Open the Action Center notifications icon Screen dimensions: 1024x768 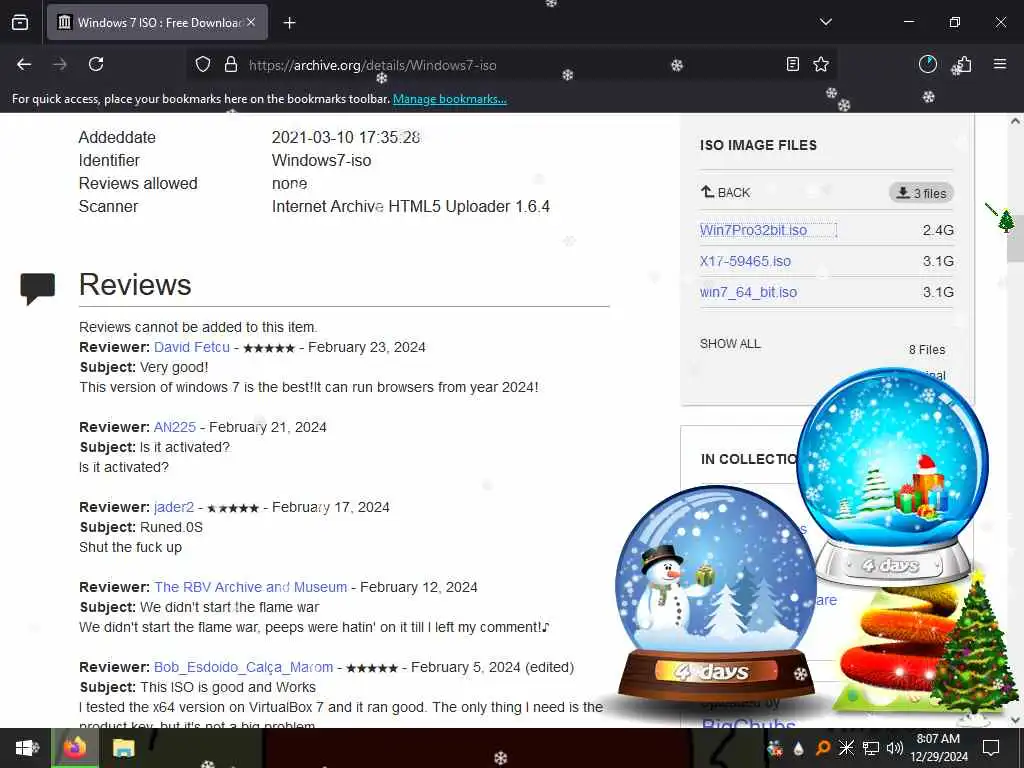click(991, 748)
